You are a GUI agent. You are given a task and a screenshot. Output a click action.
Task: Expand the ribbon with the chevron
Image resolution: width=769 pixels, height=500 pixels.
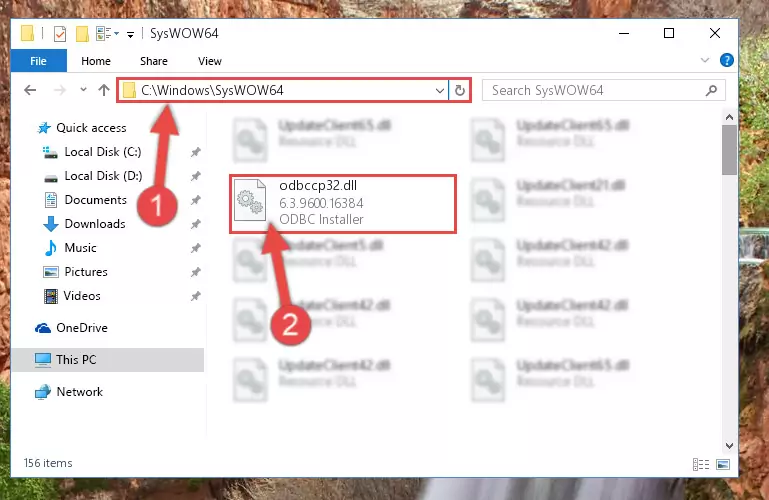(x=705, y=60)
